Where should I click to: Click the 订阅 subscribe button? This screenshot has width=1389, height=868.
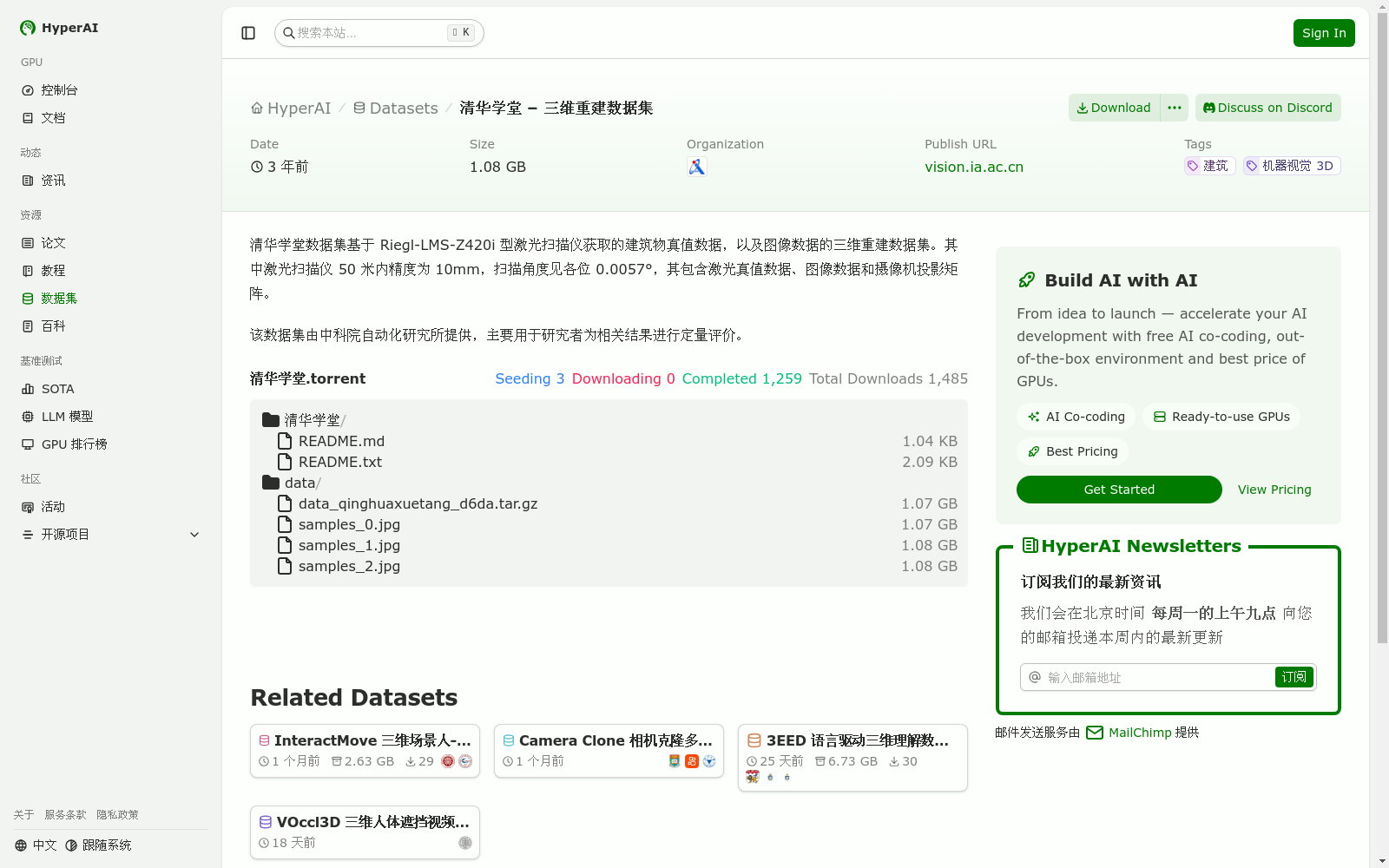1294,677
